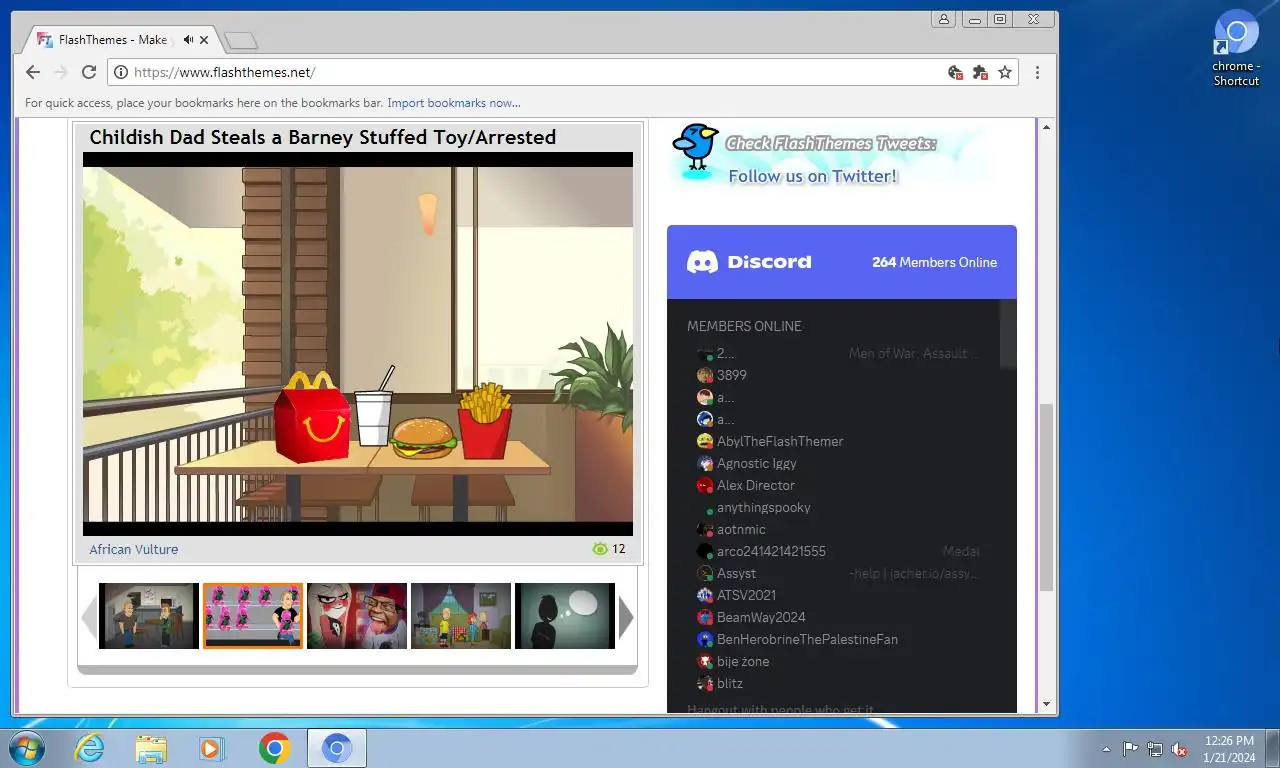Screen dimensions: 1280x768
Task: Click the 264 Members Online text
Action: 934,262
